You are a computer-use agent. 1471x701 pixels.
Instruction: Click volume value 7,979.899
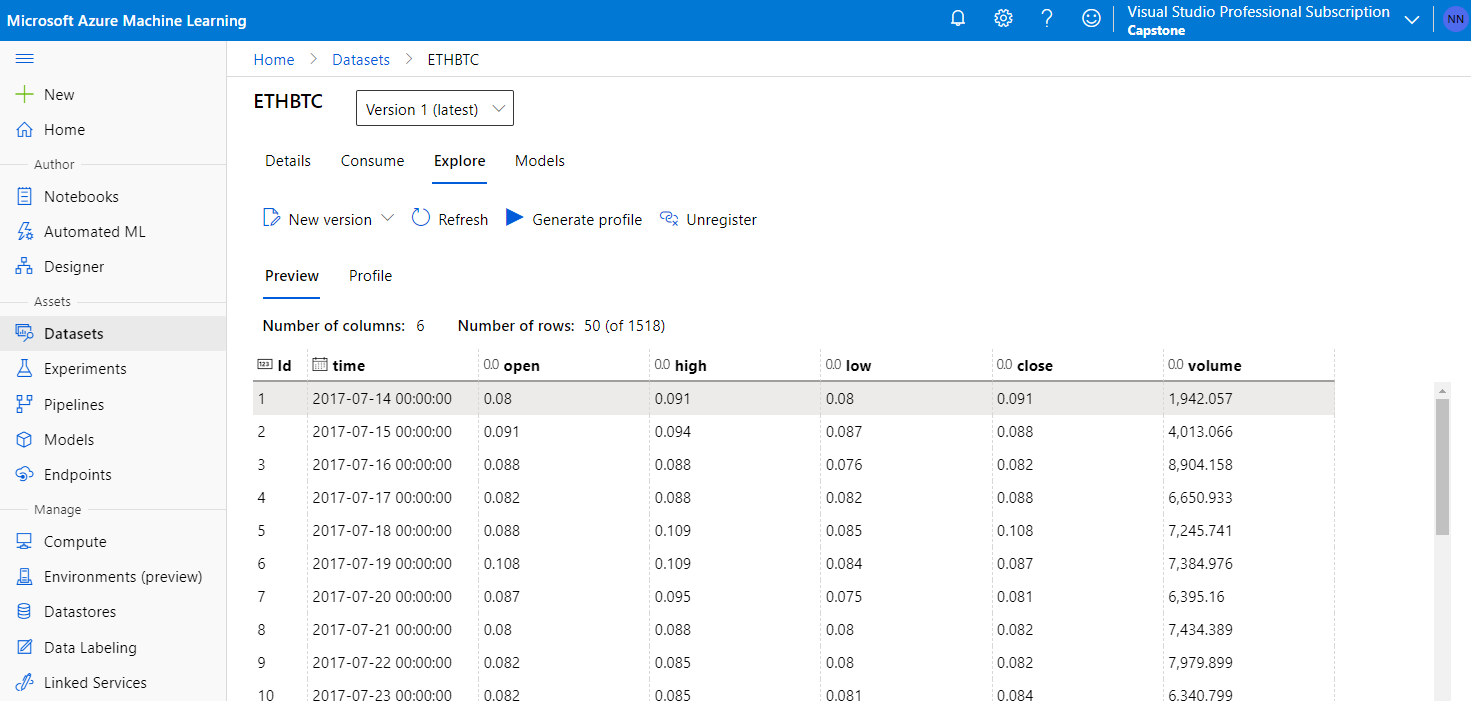click(x=1200, y=663)
